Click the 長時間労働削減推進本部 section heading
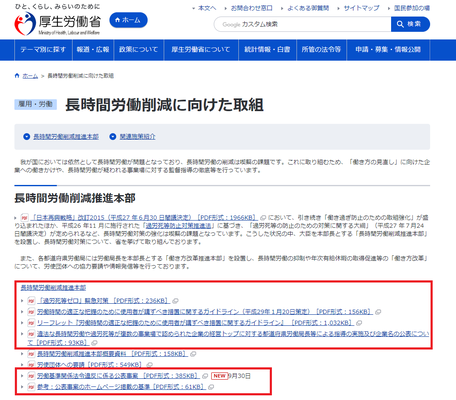Image resolution: width=456 pixels, height=400 pixels. pos(75,198)
